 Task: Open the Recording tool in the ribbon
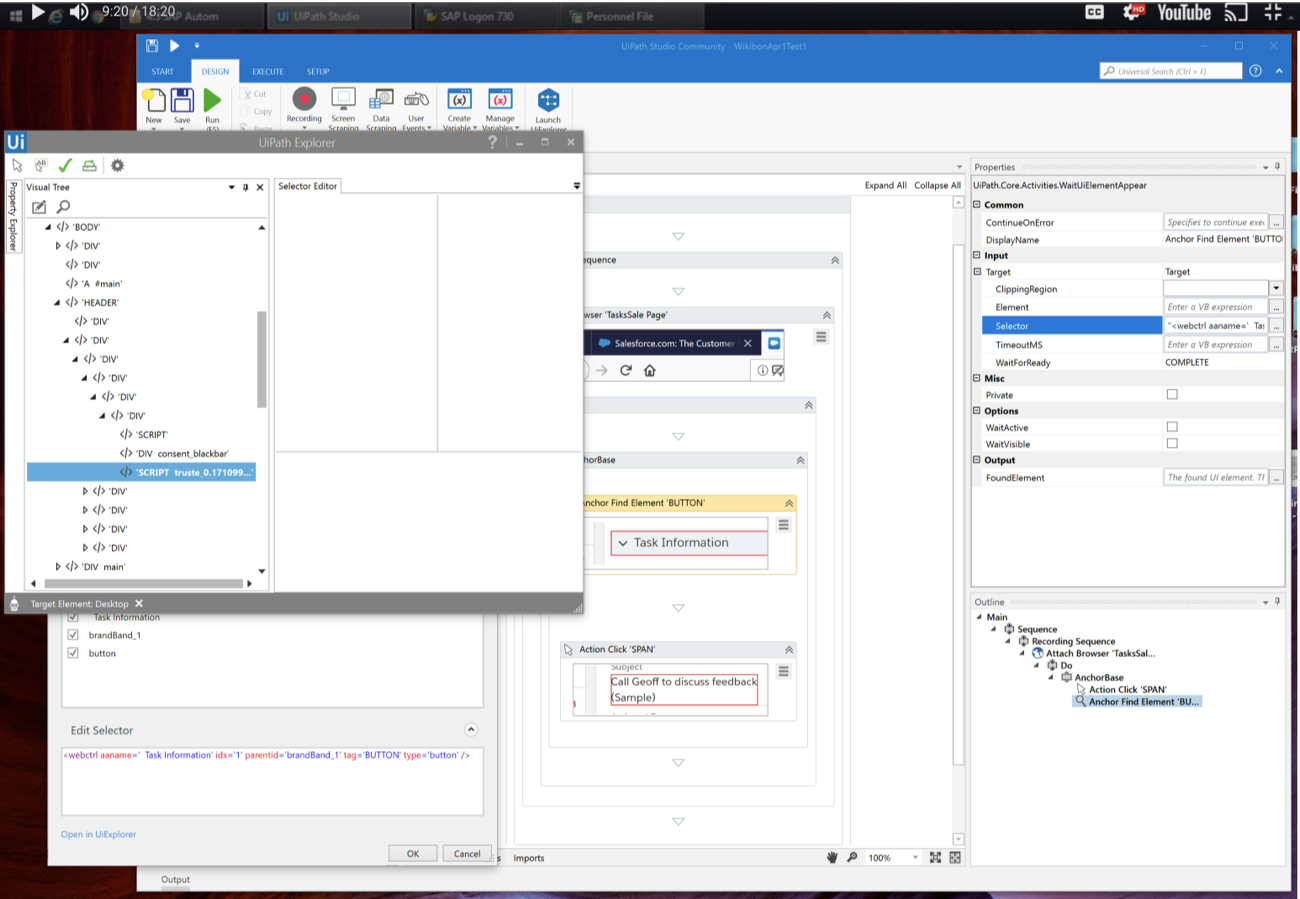pos(304,99)
